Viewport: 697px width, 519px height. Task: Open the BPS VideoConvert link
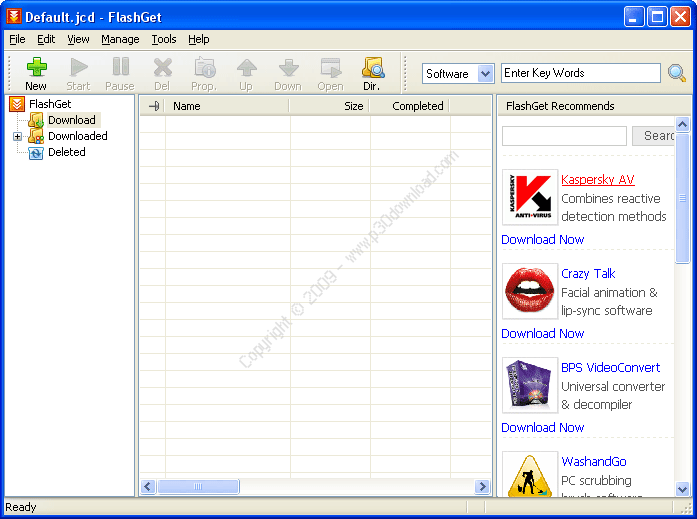(610, 368)
